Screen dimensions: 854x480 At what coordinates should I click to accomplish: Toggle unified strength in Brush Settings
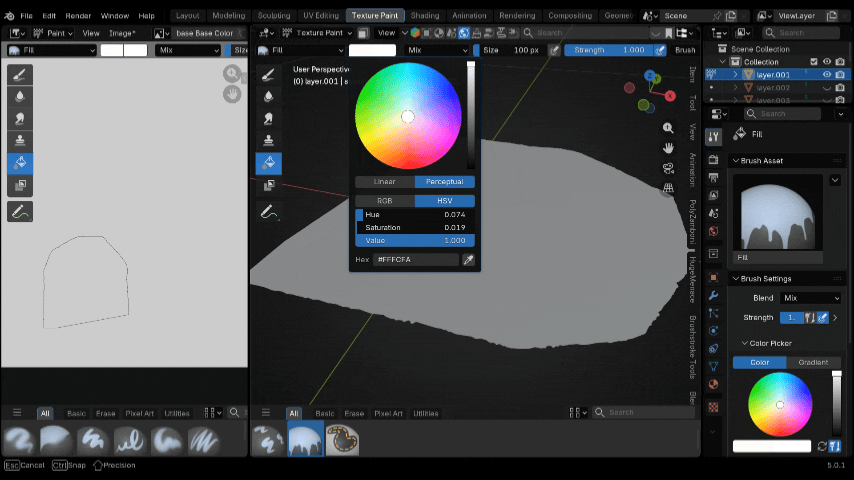[x=810, y=318]
